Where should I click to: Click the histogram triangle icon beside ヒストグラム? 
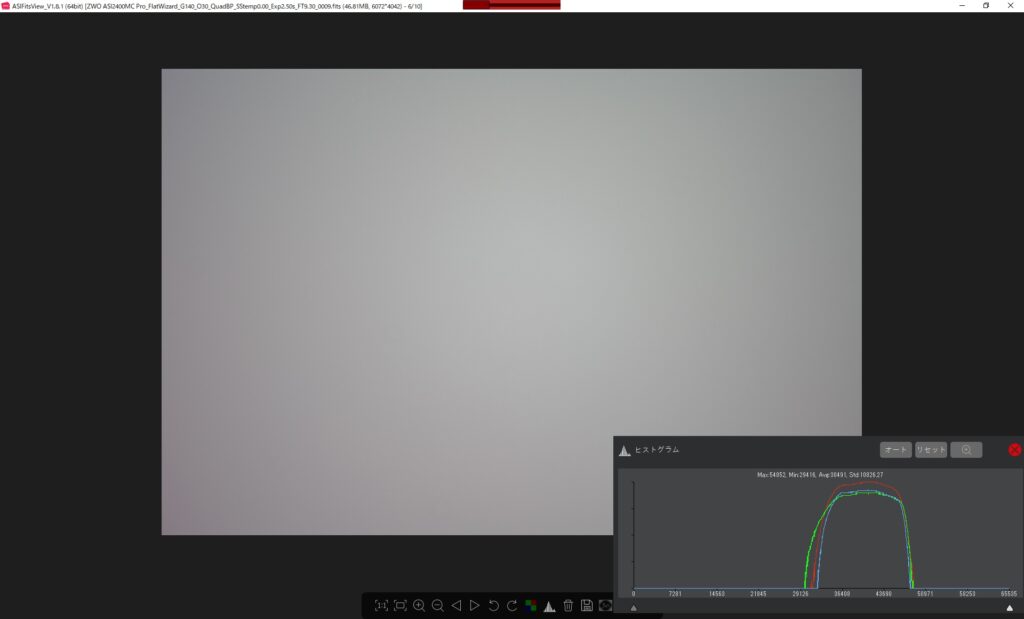(624, 451)
